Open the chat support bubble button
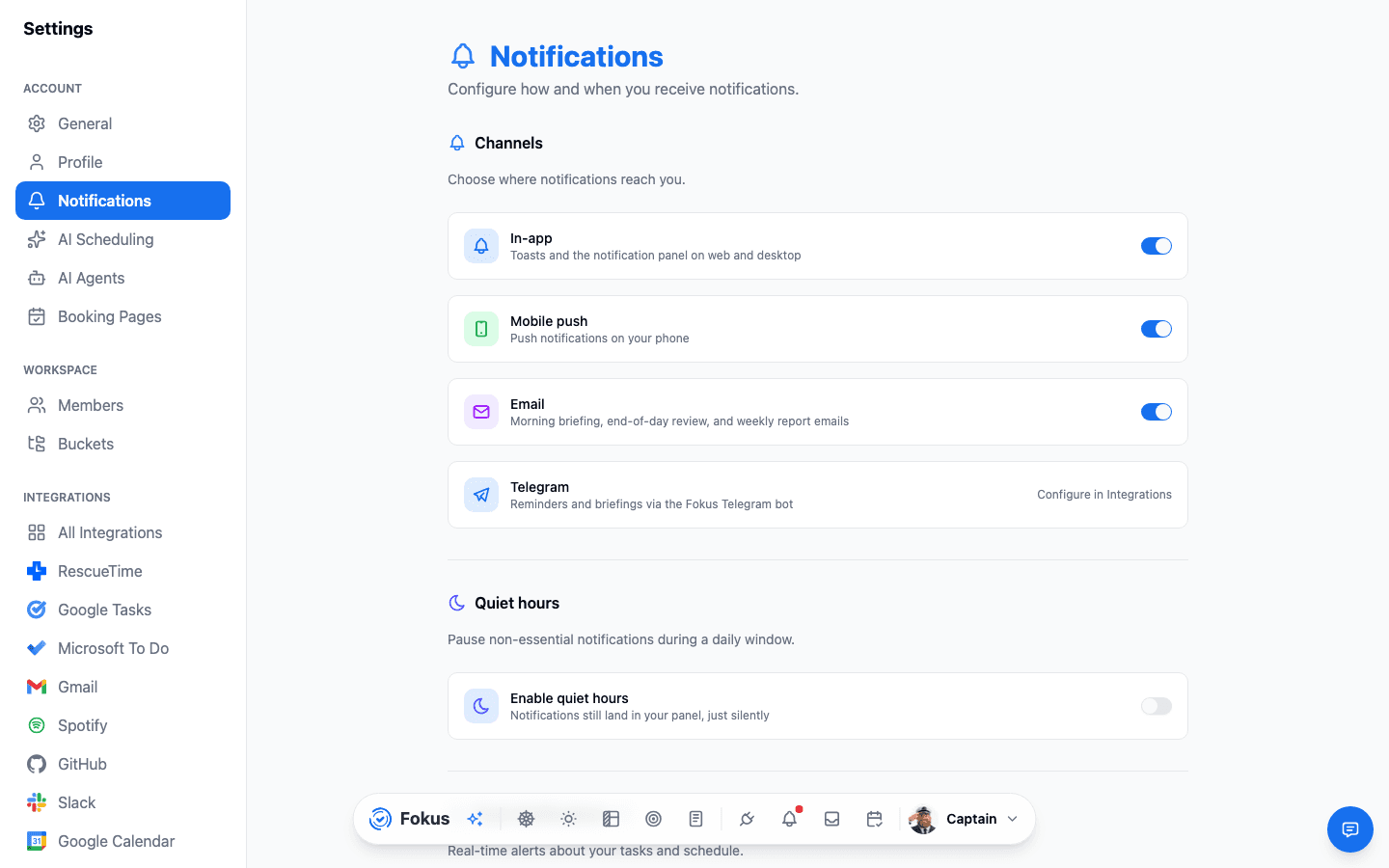 [x=1350, y=829]
